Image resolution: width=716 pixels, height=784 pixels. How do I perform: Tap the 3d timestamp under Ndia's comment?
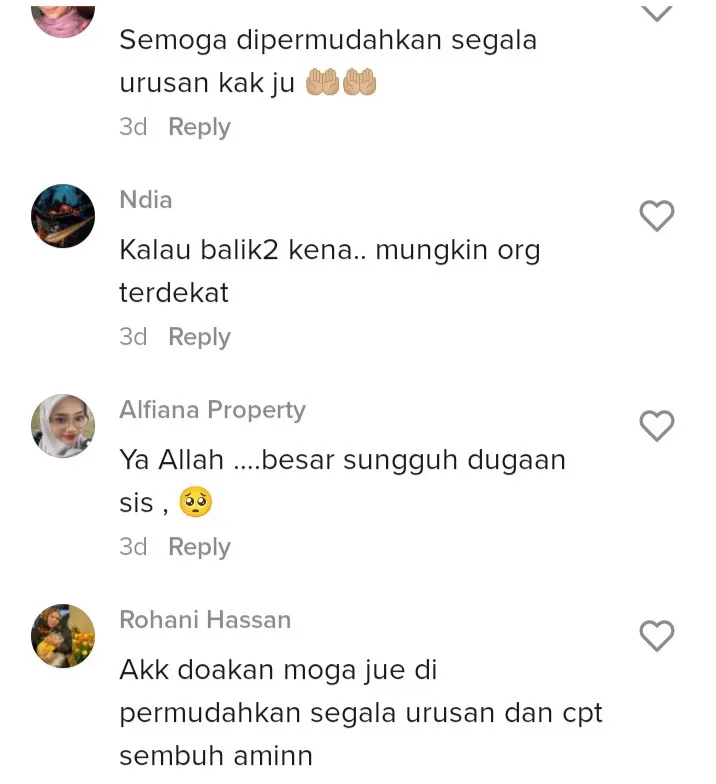pos(133,337)
